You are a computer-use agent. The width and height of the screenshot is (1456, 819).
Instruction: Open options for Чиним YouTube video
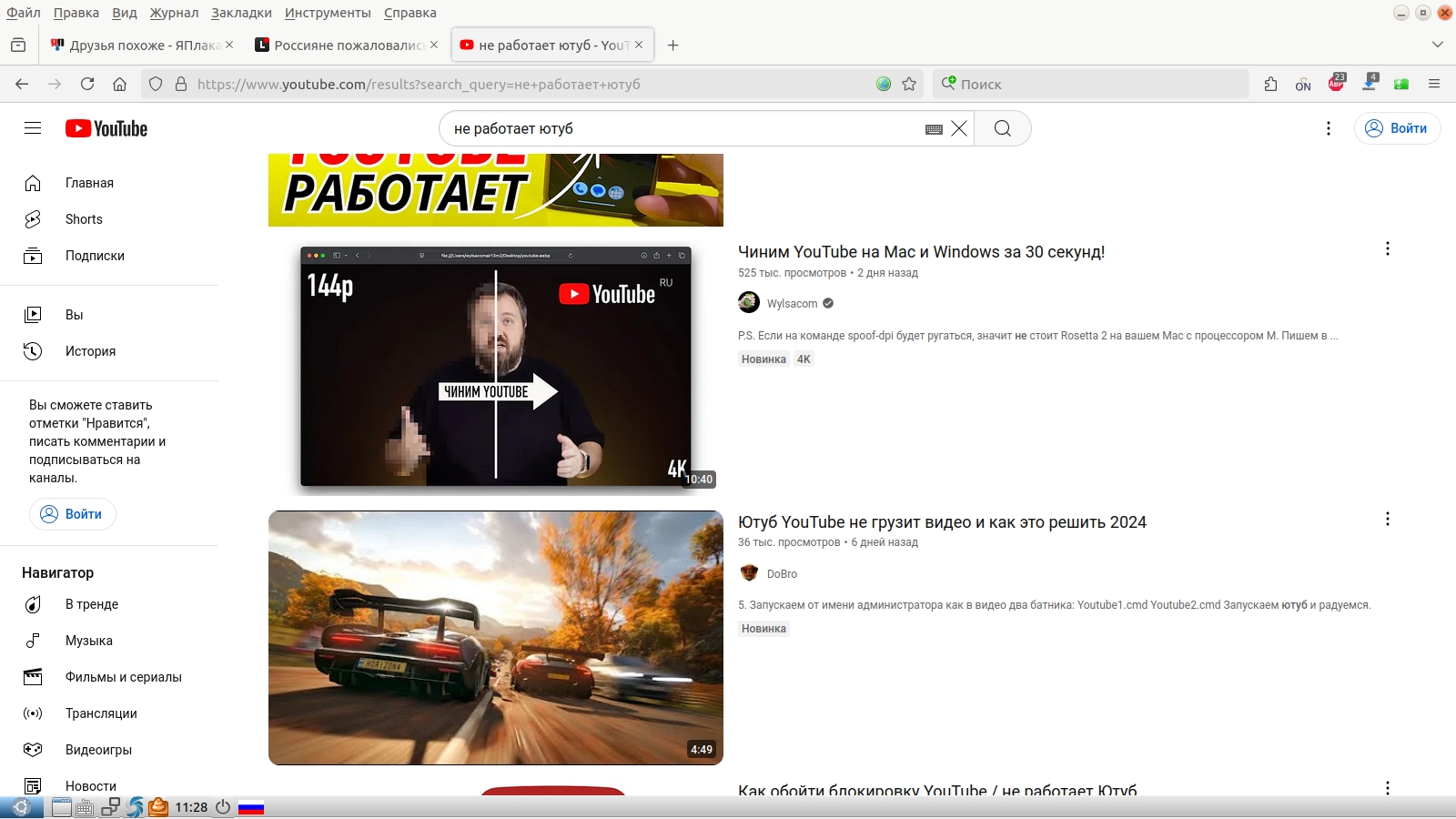click(1388, 248)
